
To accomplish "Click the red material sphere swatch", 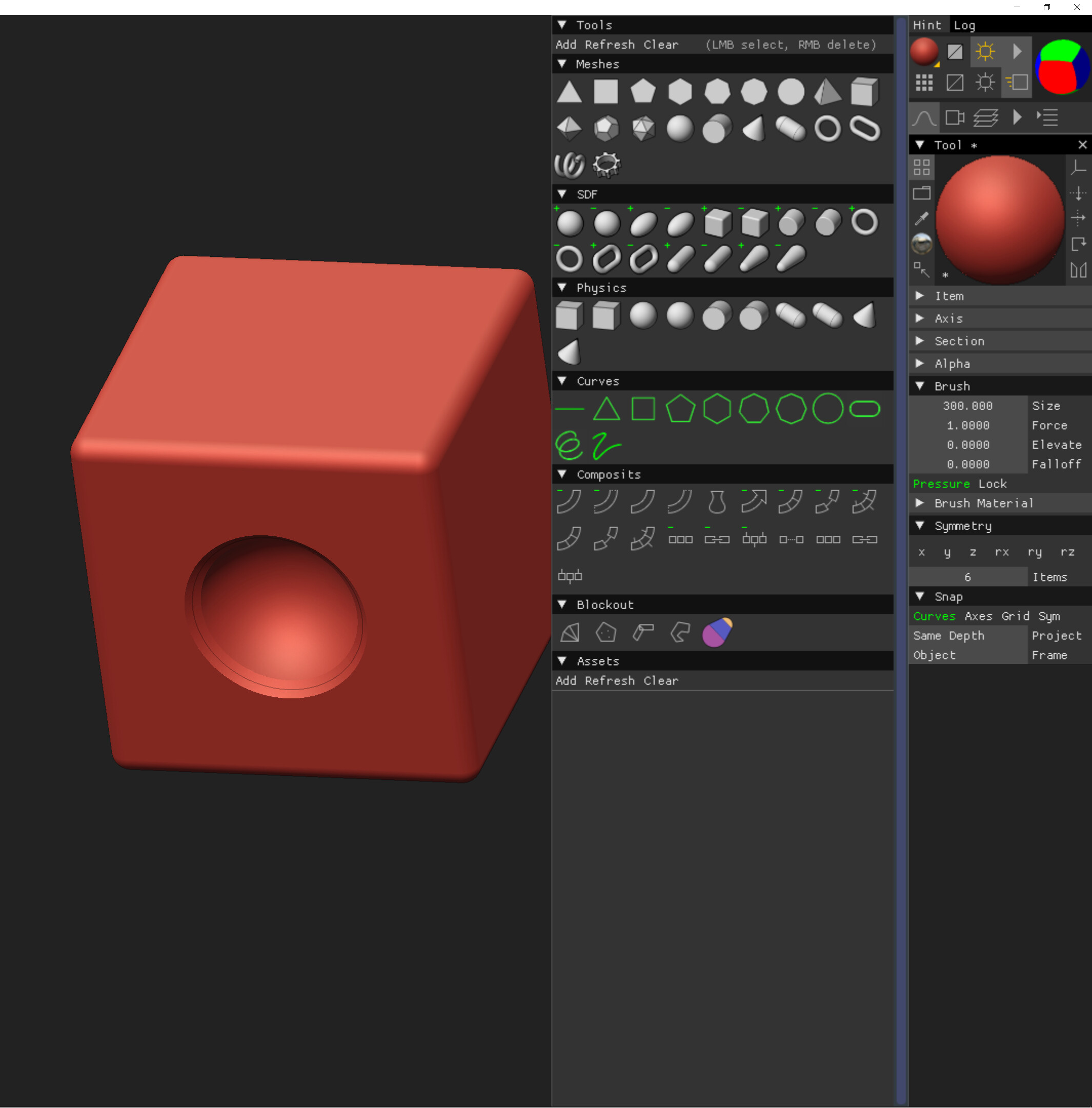I will coord(924,52).
